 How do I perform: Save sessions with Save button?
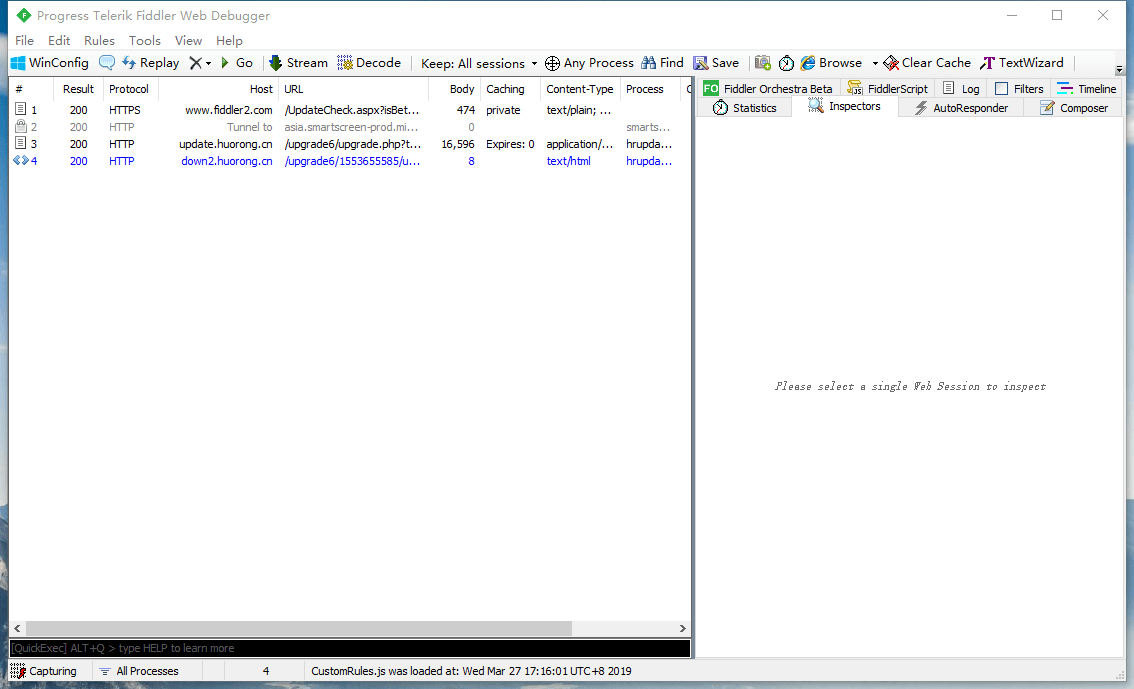[x=716, y=63]
